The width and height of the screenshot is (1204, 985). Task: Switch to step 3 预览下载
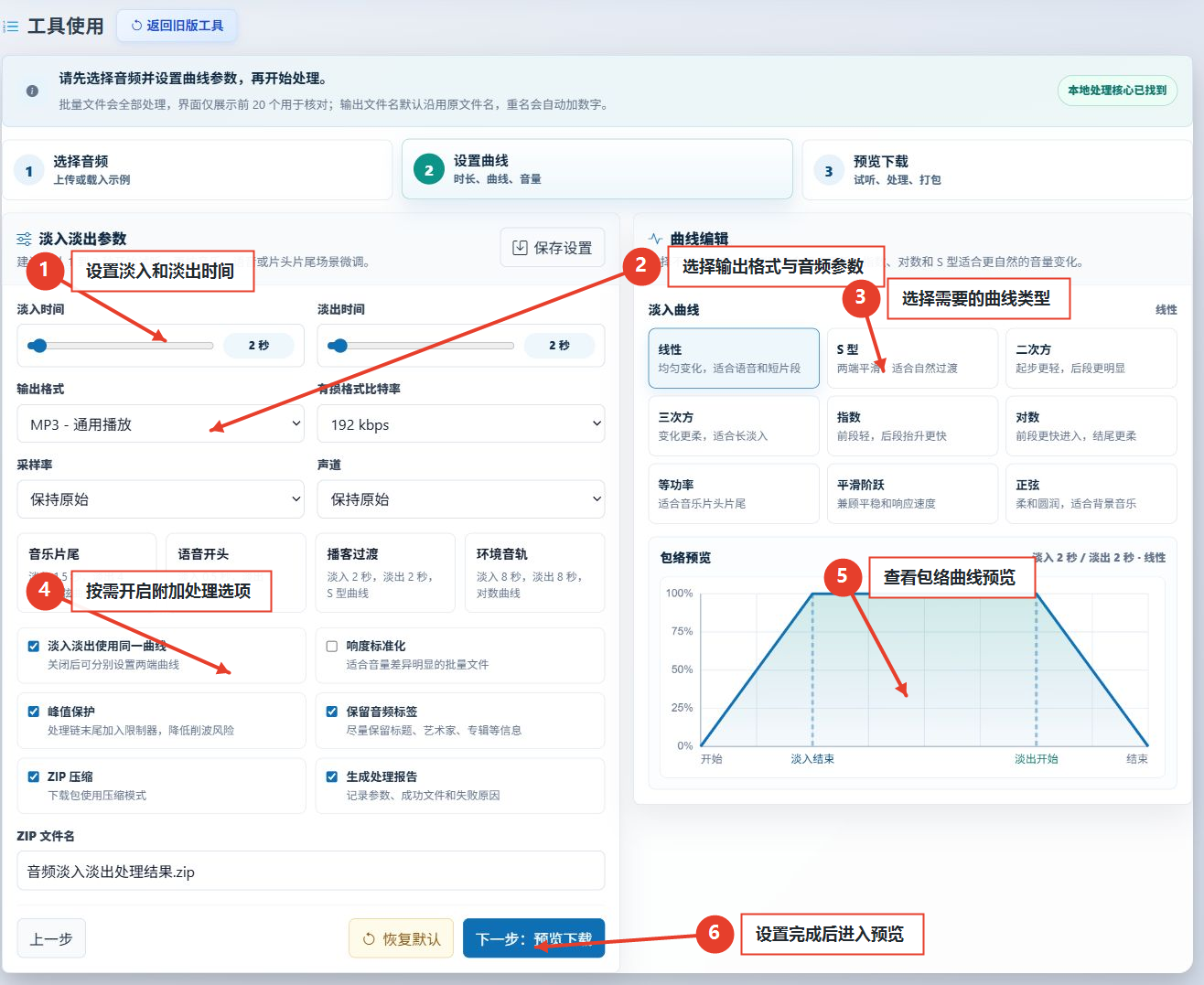[997, 169]
